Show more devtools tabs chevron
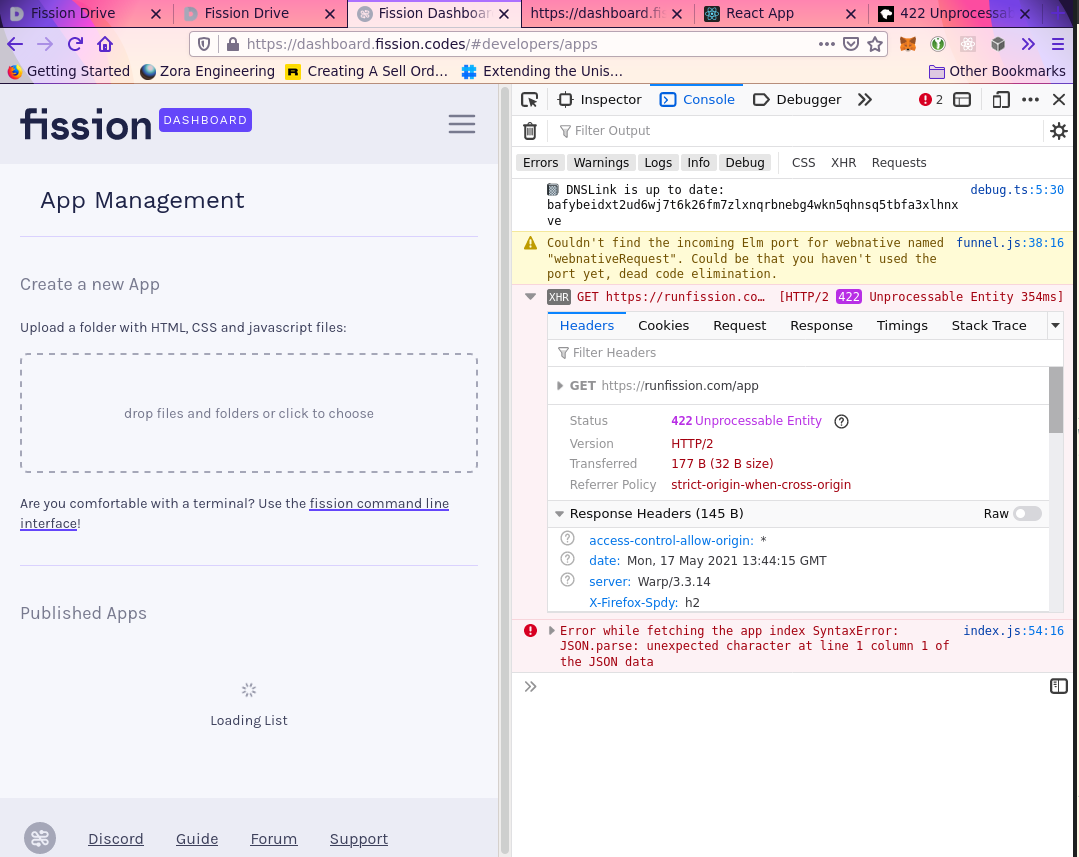The image size is (1079, 857). click(x=865, y=100)
